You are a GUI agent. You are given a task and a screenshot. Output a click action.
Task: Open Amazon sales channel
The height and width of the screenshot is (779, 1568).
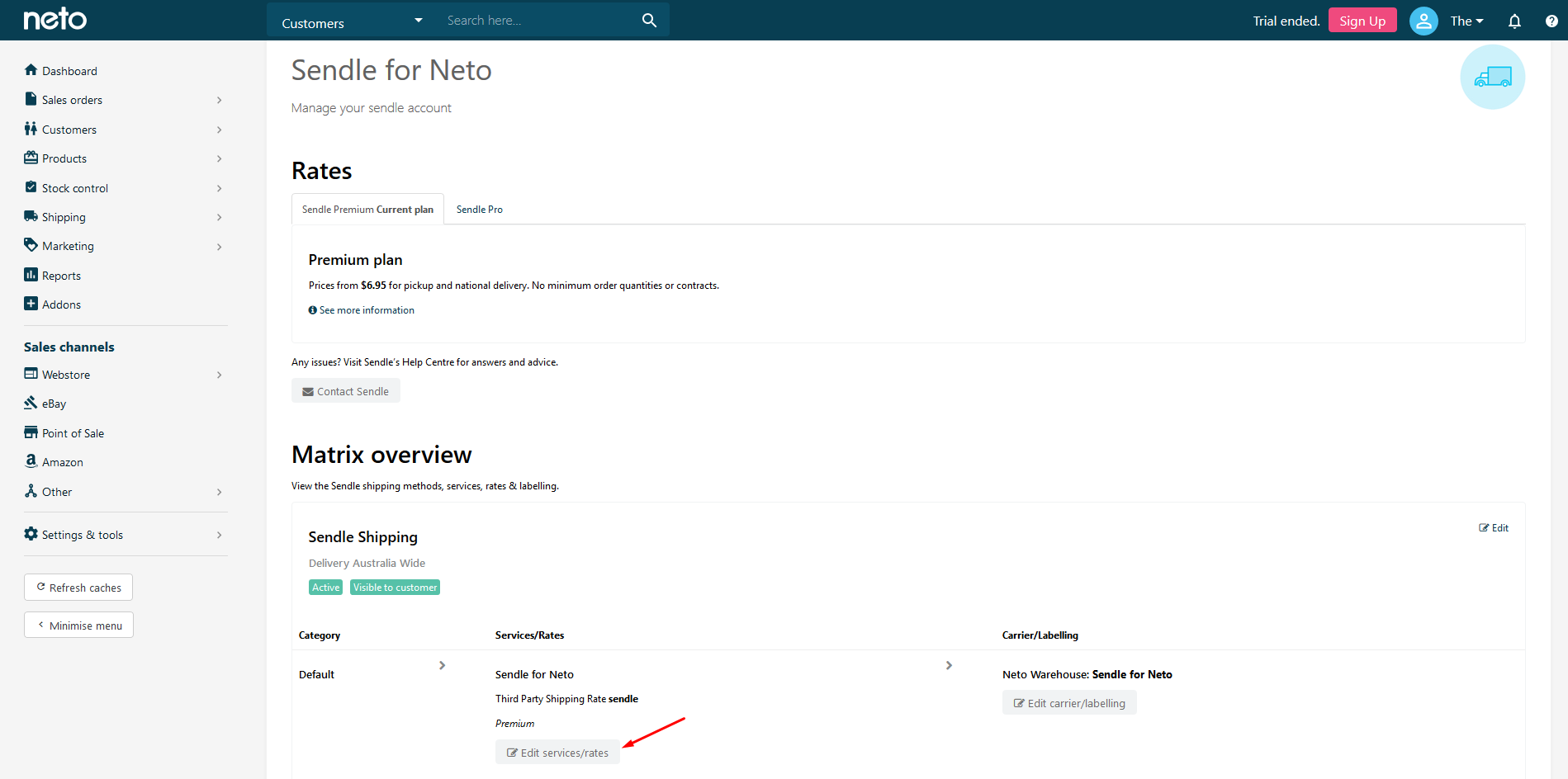[62, 462]
